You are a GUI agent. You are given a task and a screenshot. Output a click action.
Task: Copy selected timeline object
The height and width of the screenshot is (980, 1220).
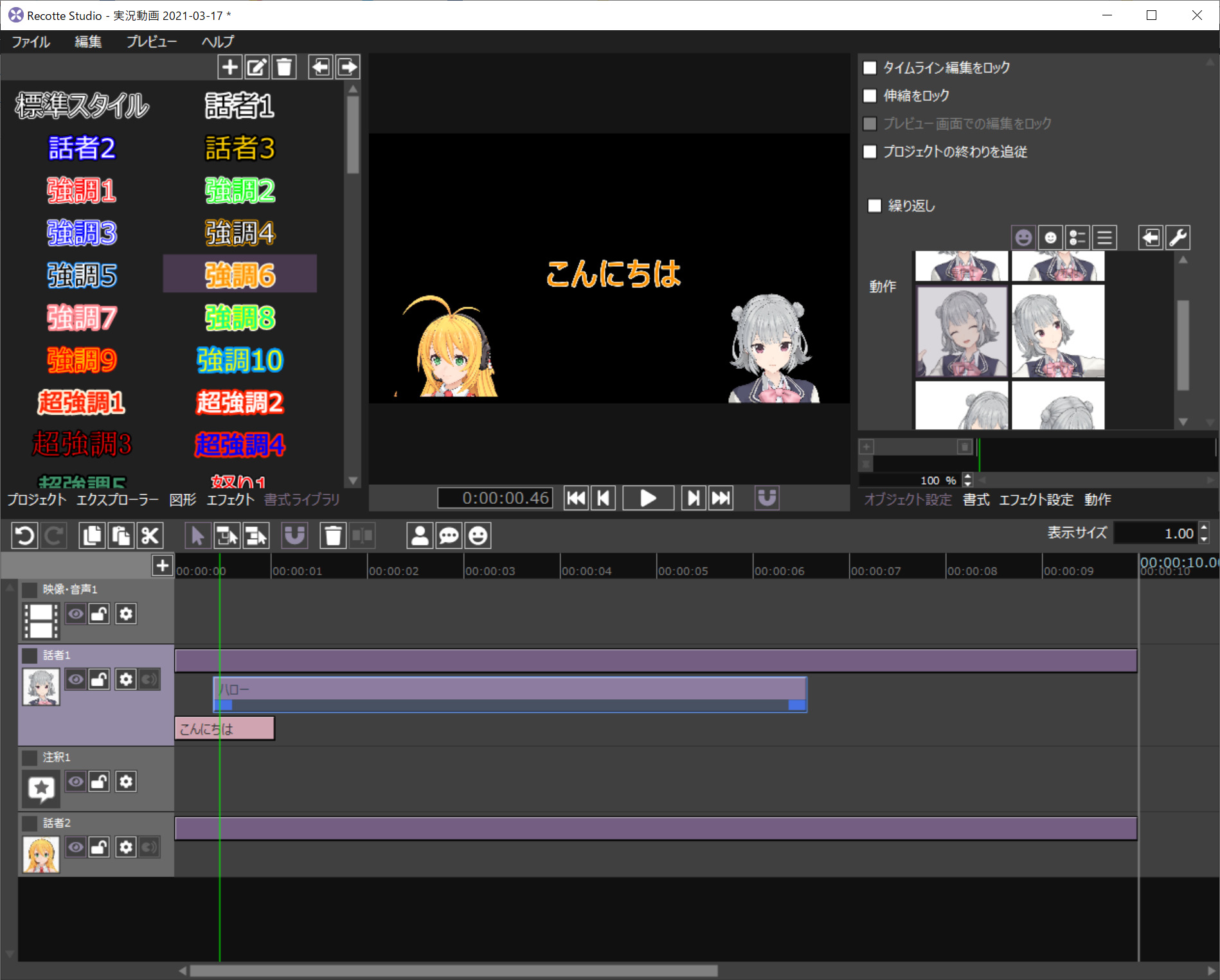(92, 535)
